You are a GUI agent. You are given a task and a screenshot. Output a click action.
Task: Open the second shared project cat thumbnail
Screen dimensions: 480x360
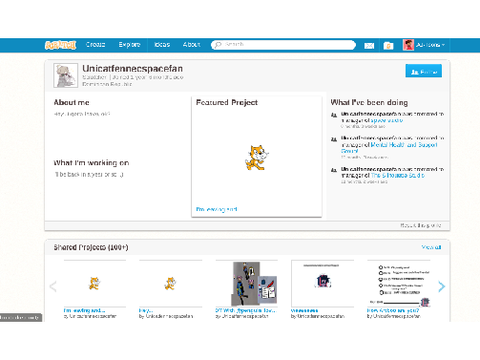coord(170,283)
